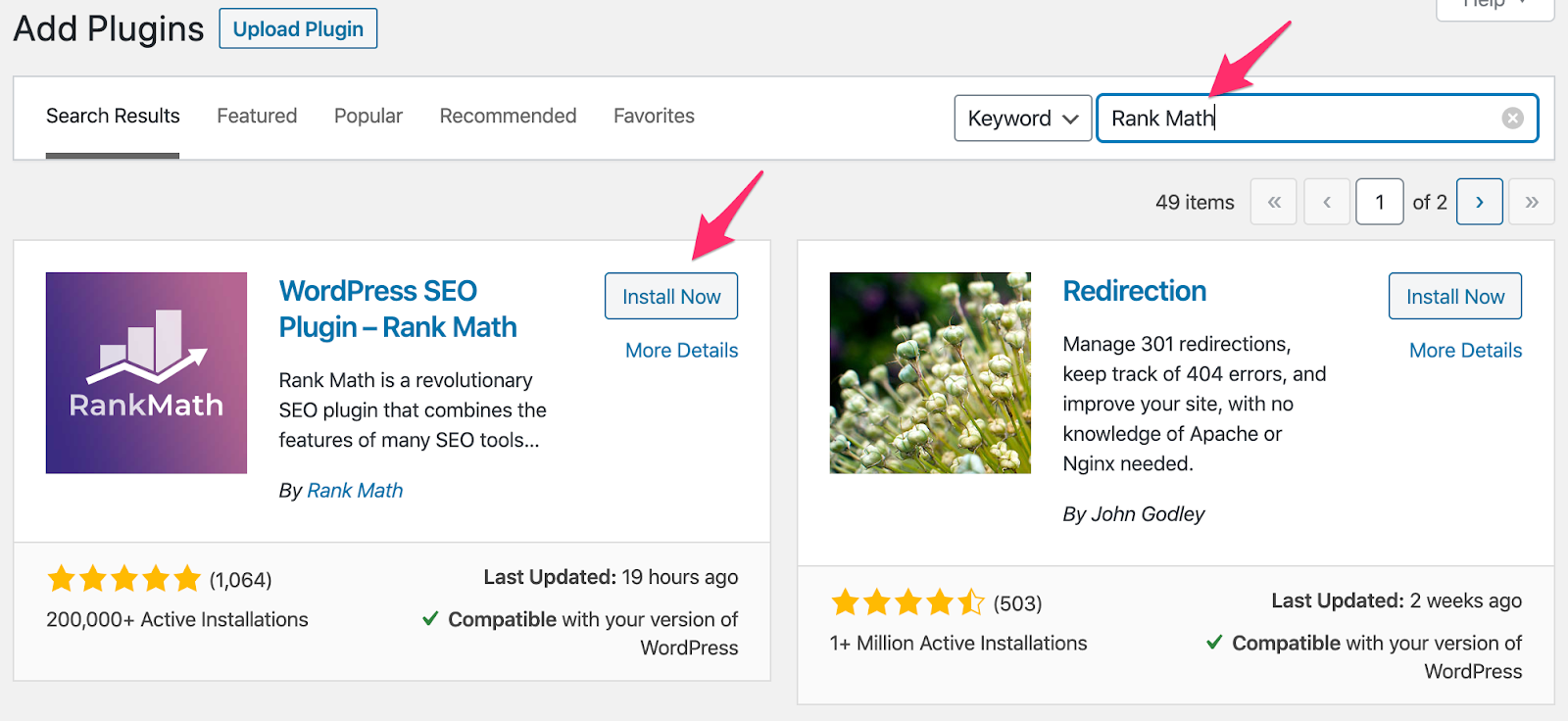Open the Redirection plugin title link
The image size is (1568, 721).
[x=1135, y=291]
